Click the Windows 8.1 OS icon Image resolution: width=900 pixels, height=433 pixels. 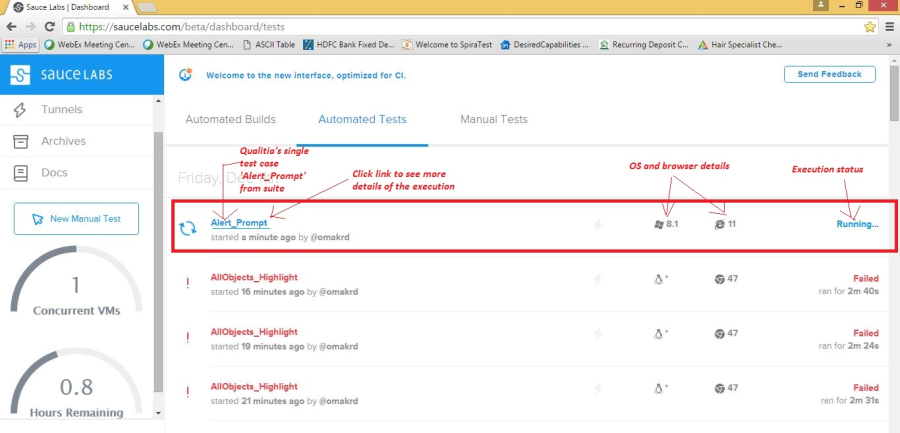657,224
